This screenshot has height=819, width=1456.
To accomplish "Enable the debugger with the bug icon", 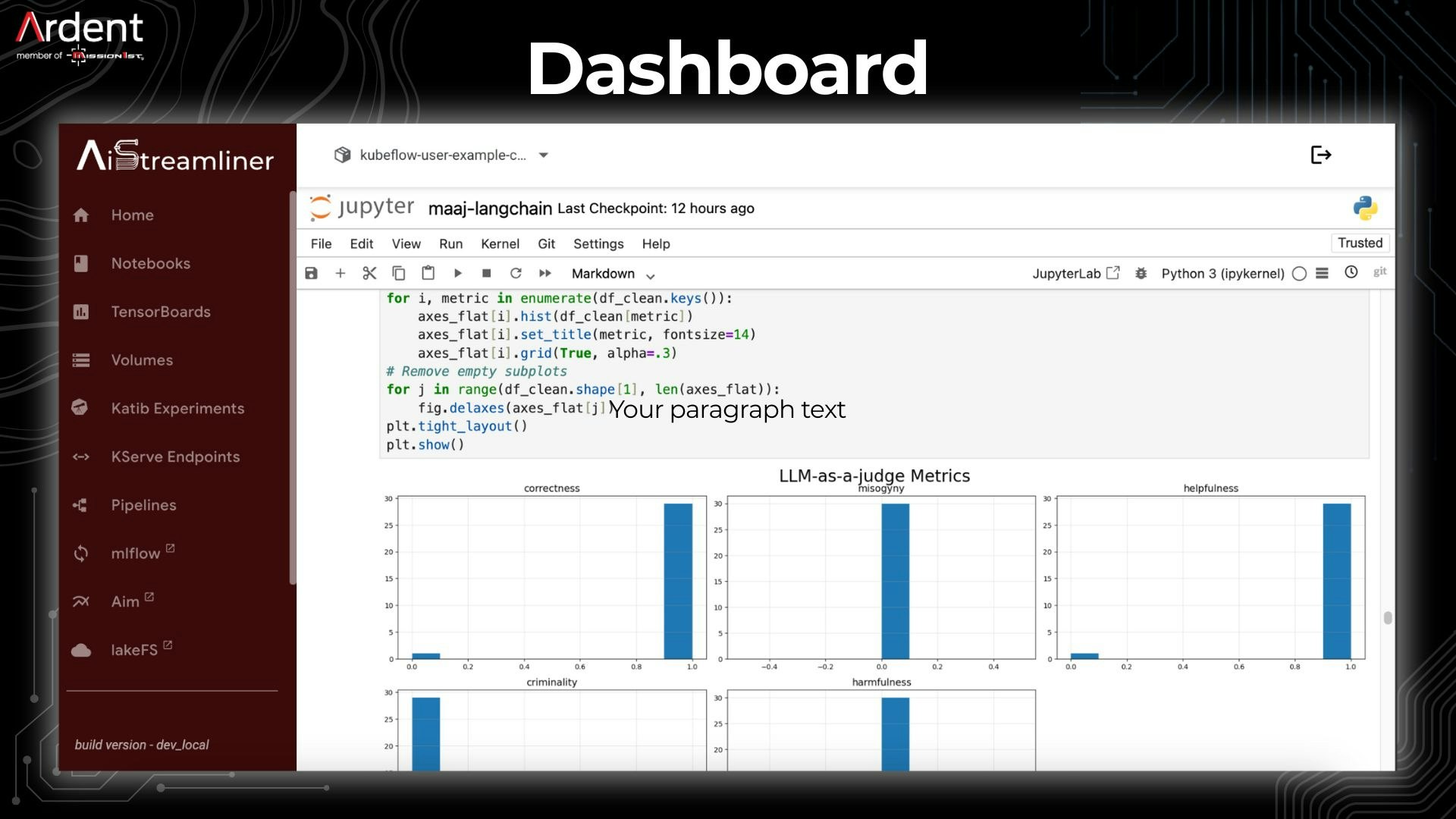I will [1141, 273].
